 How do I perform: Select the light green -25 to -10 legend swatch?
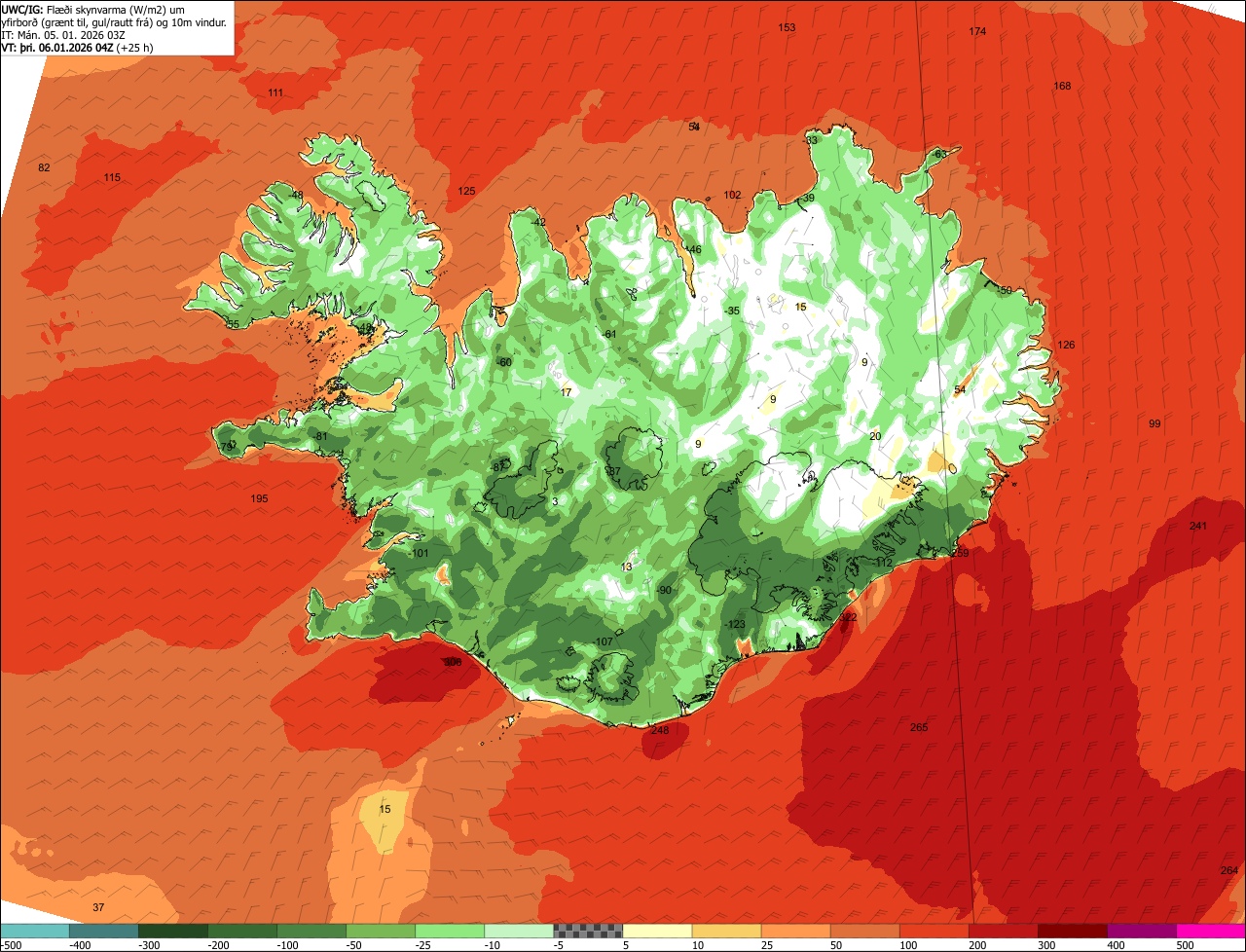(x=450, y=930)
